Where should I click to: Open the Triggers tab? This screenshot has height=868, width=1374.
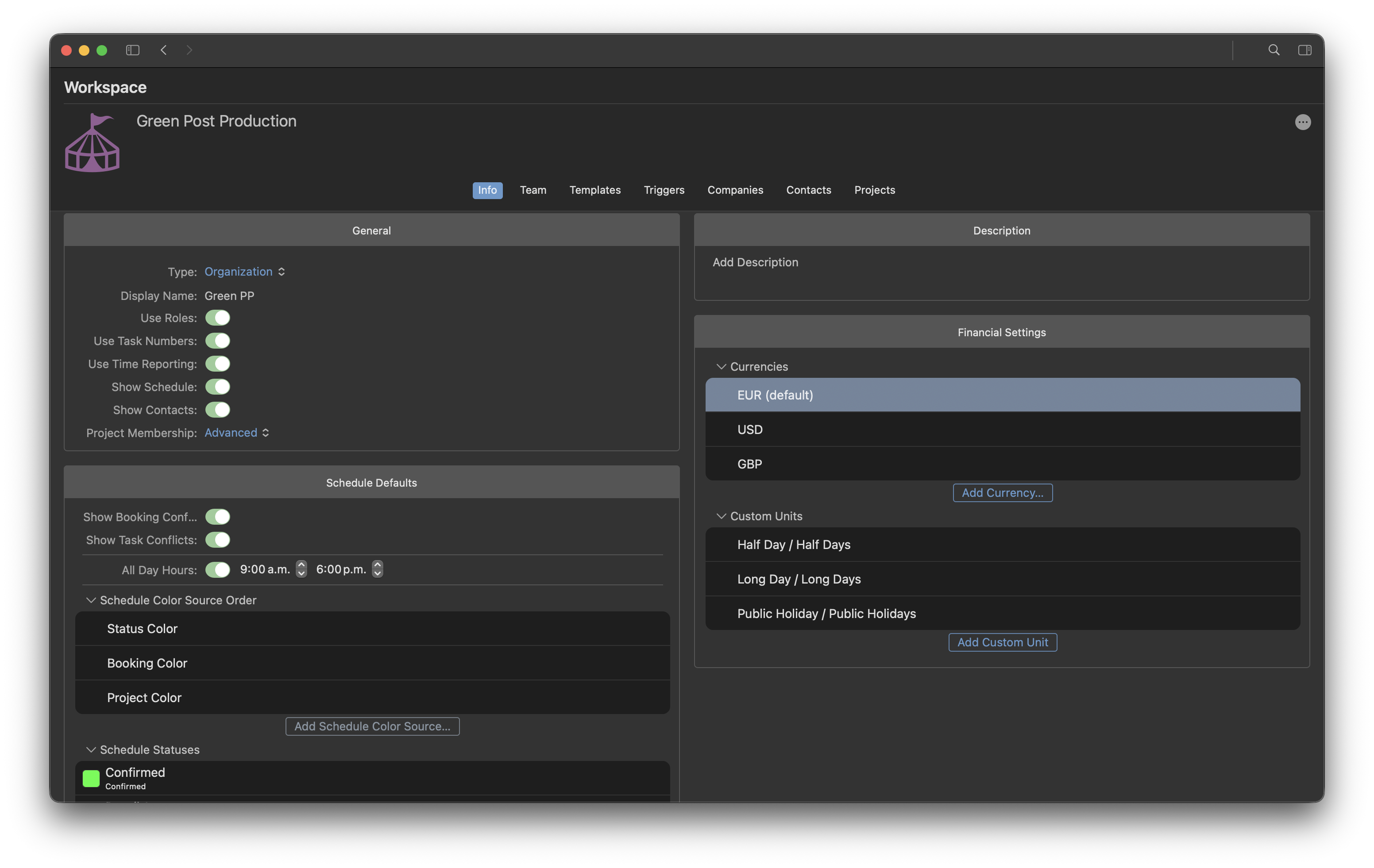(x=664, y=190)
